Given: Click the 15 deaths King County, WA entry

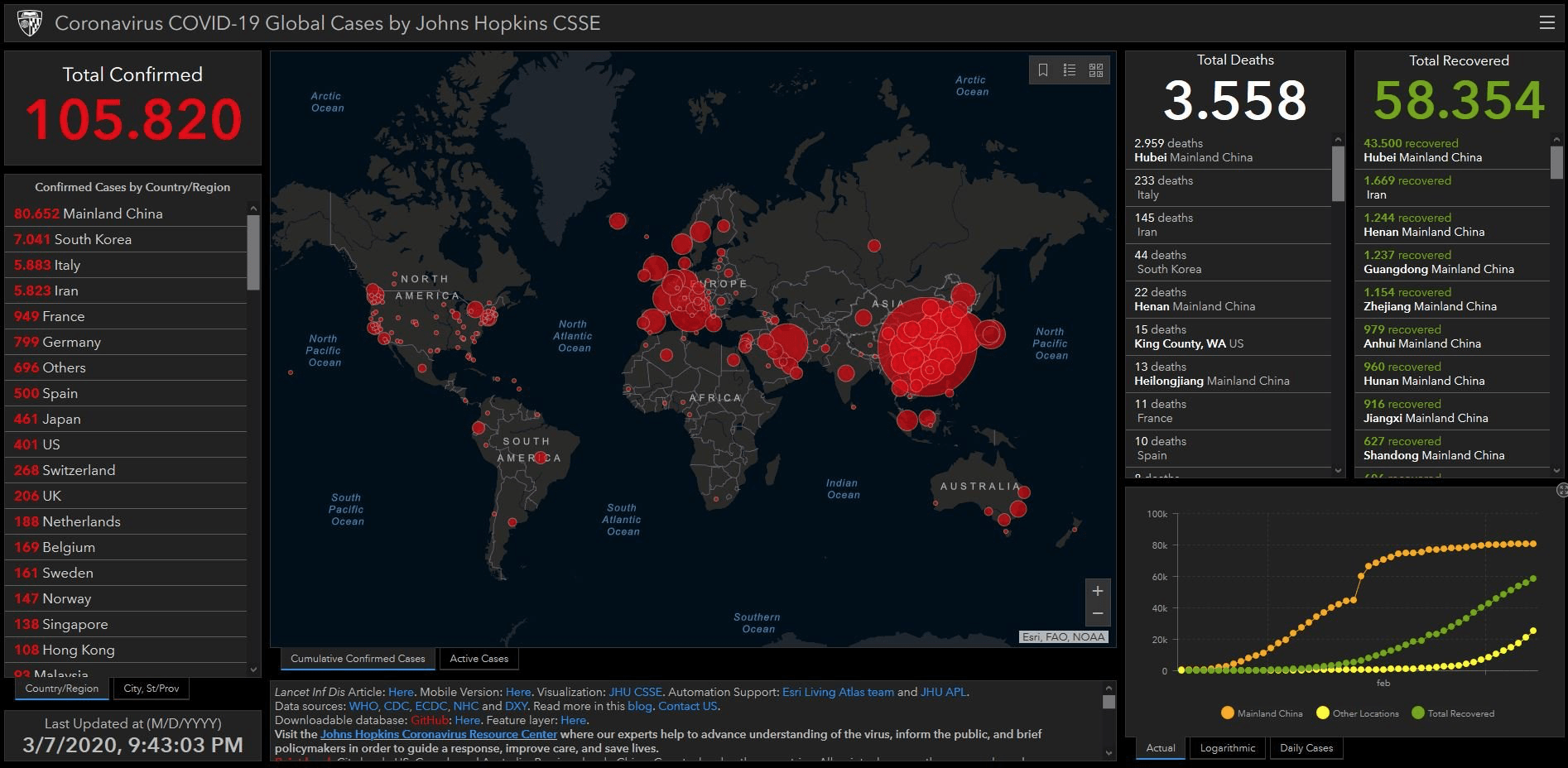Looking at the screenshot, I should click(x=1229, y=337).
